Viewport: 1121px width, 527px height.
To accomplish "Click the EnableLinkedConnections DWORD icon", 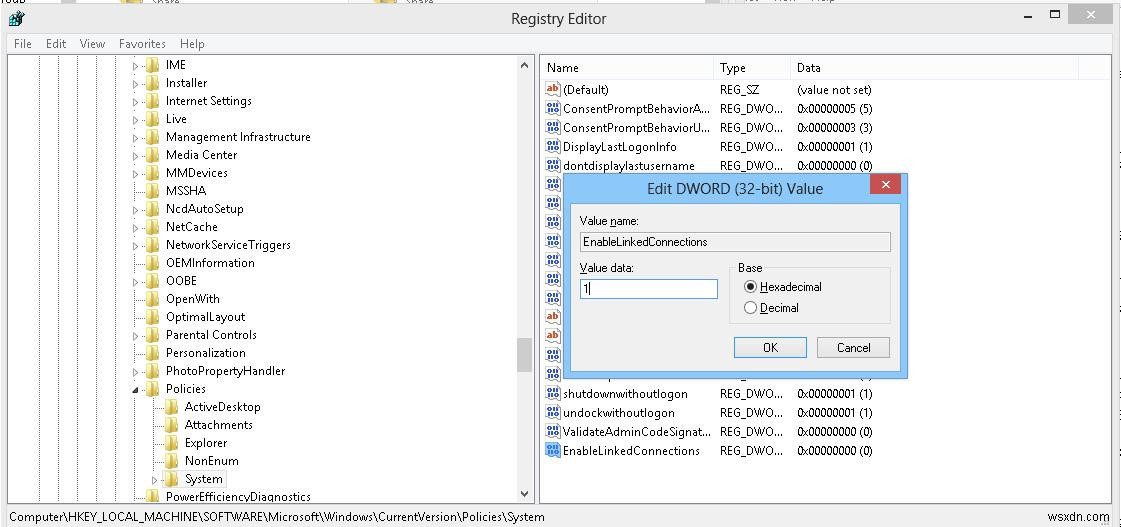I will 553,450.
